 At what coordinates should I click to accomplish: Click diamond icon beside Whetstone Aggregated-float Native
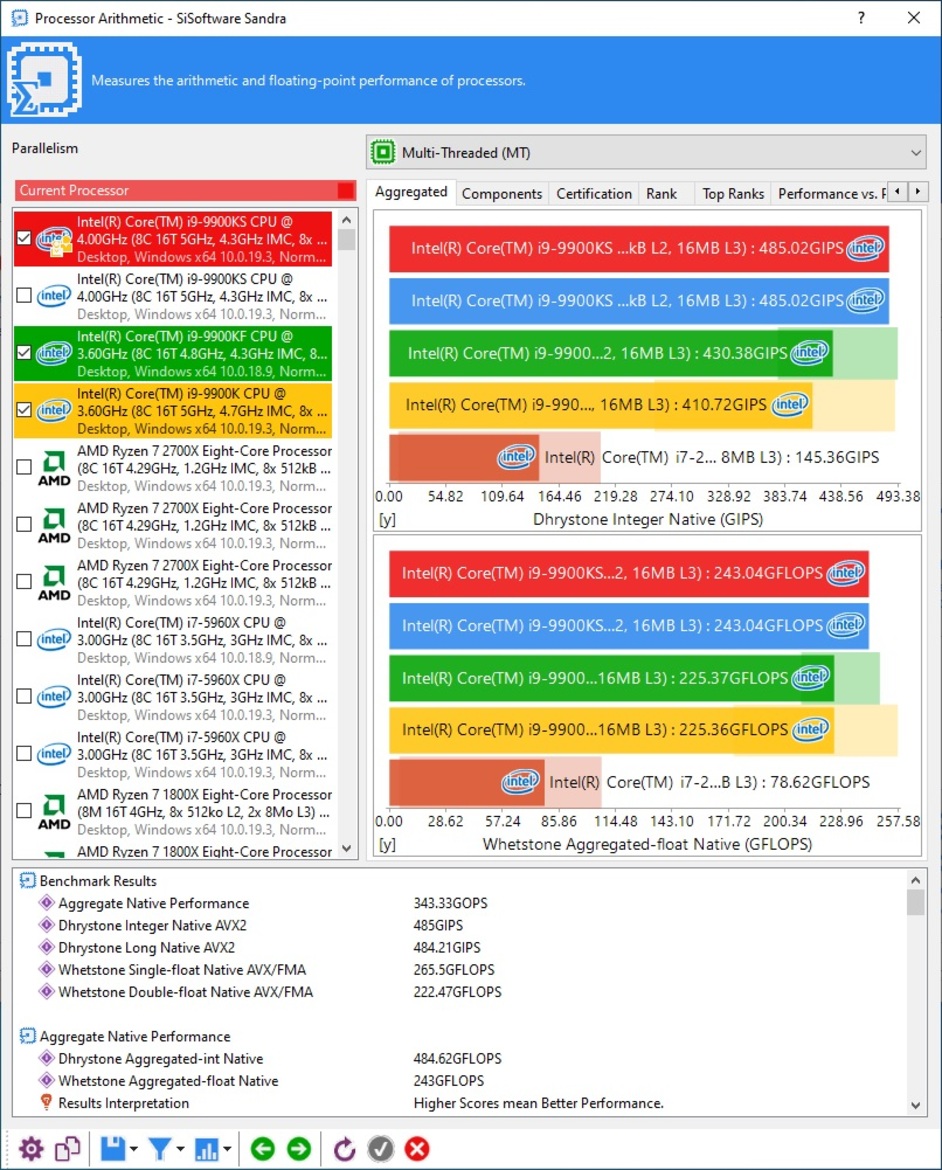click(x=46, y=1080)
